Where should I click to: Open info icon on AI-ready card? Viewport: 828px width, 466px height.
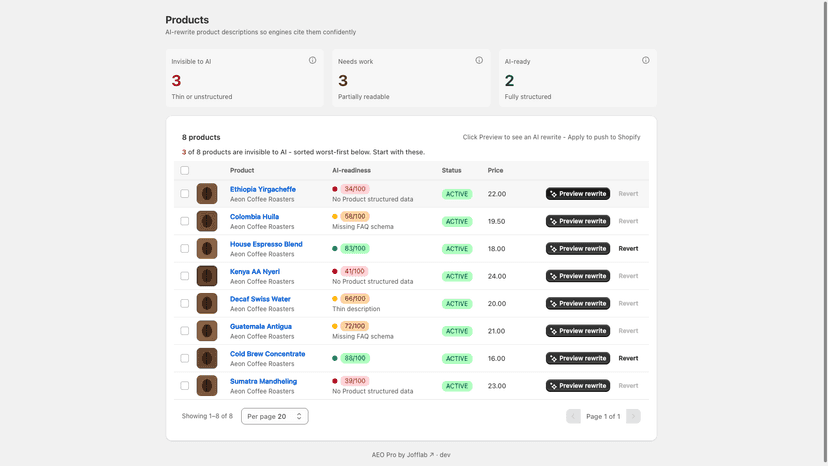click(x=645, y=60)
